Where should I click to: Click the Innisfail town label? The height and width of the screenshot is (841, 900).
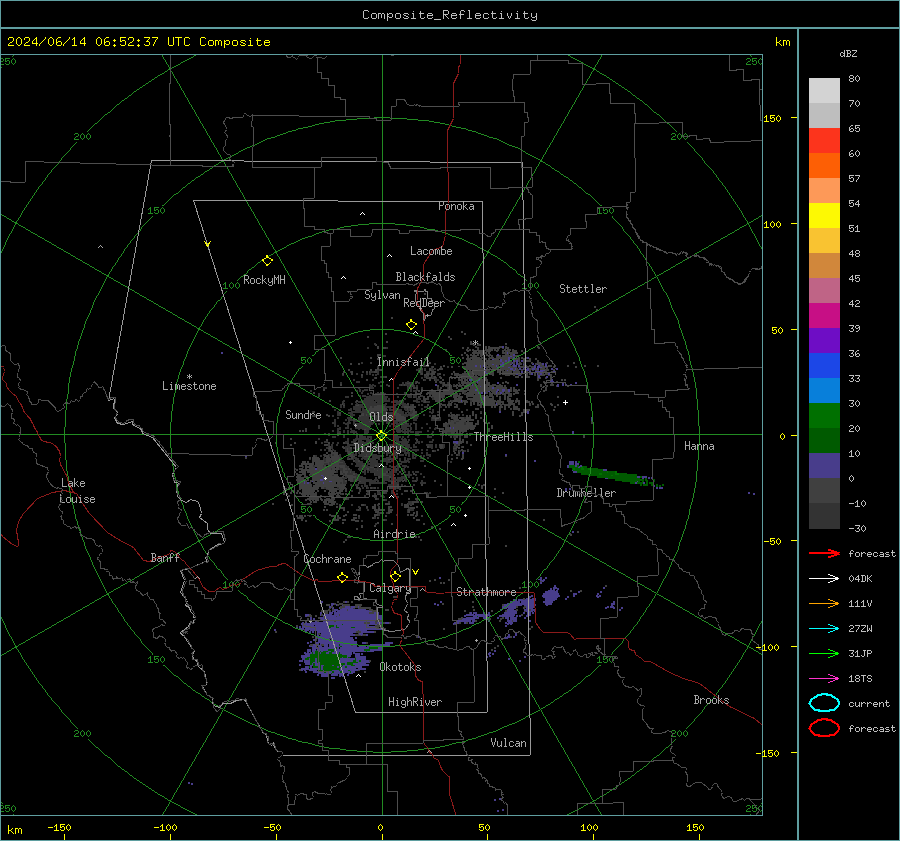[x=404, y=362]
